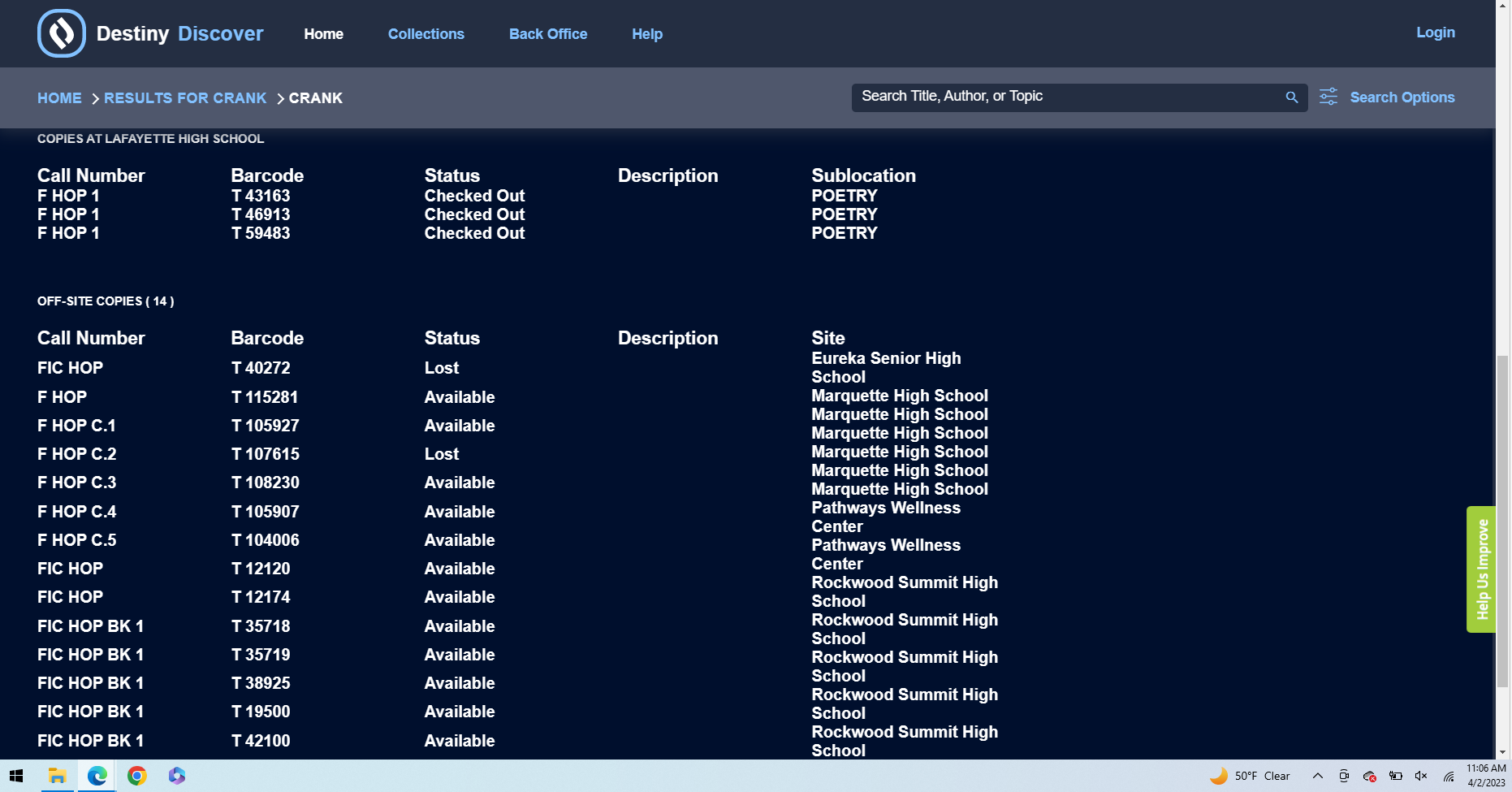The height and width of the screenshot is (792, 1512).
Task: Click the Destiny Discover logo icon
Action: click(x=62, y=33)
